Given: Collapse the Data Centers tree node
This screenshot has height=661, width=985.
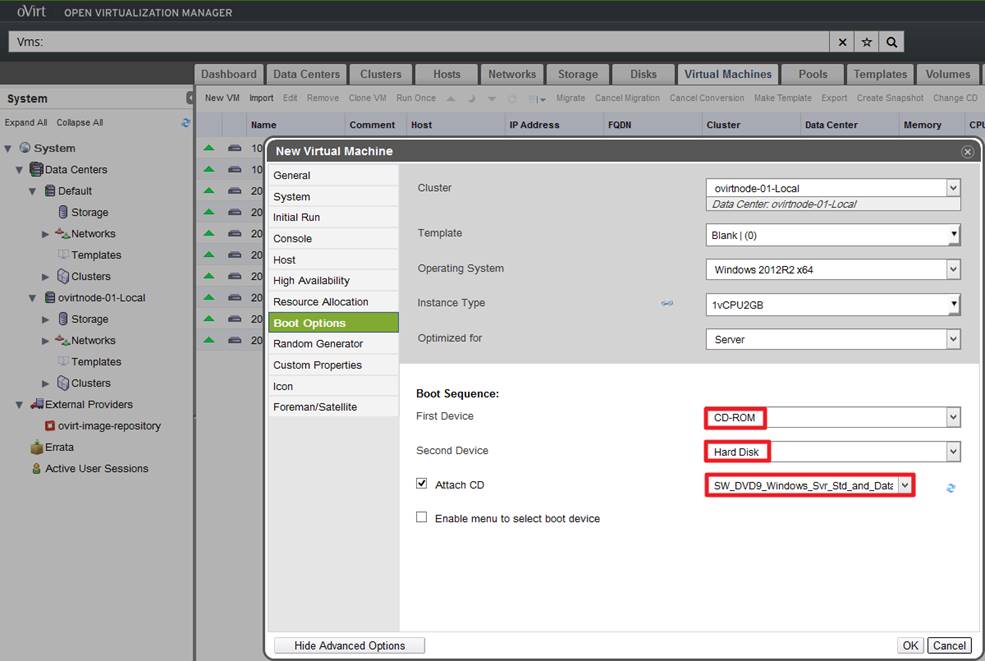Looking at the screenshot, I should 19,170.
